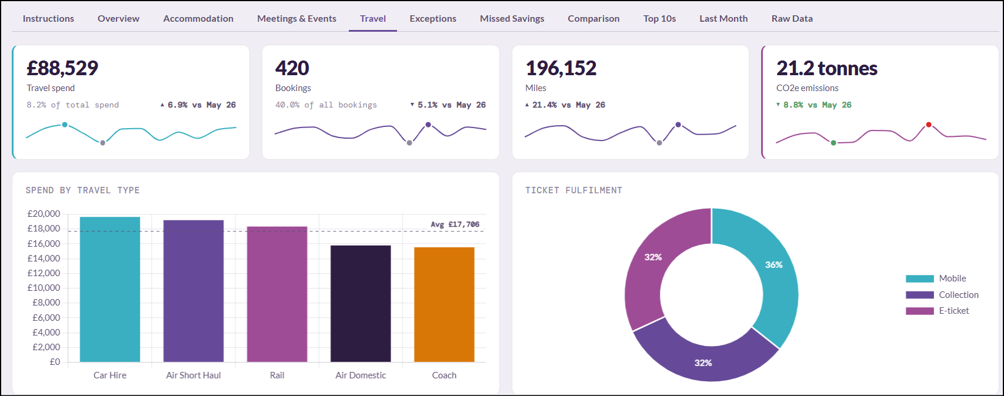Open the Raw Data tab
Screen dimensions: 1004x396
(792, 19)
